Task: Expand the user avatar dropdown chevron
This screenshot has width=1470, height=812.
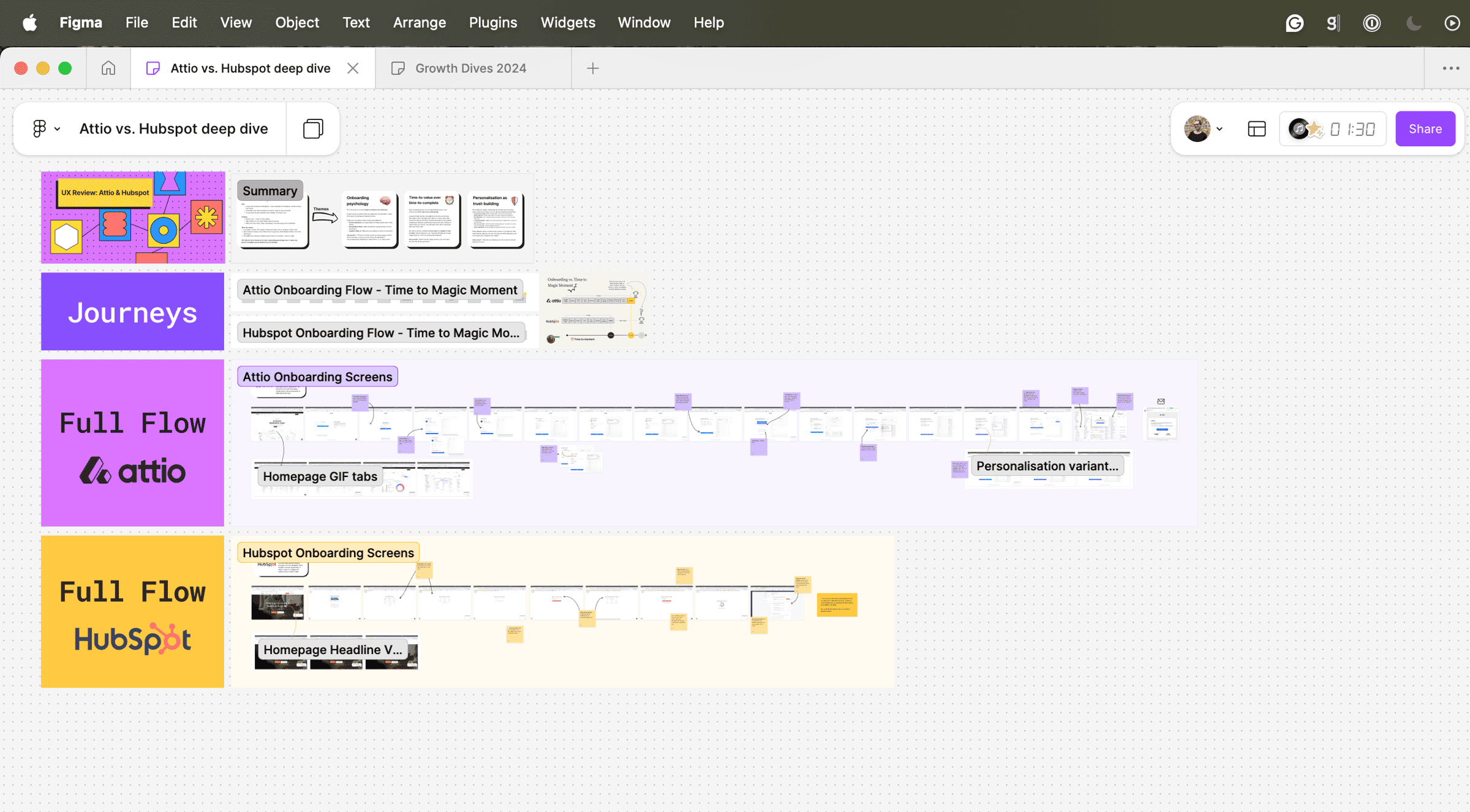Action: click(1219, 129)
